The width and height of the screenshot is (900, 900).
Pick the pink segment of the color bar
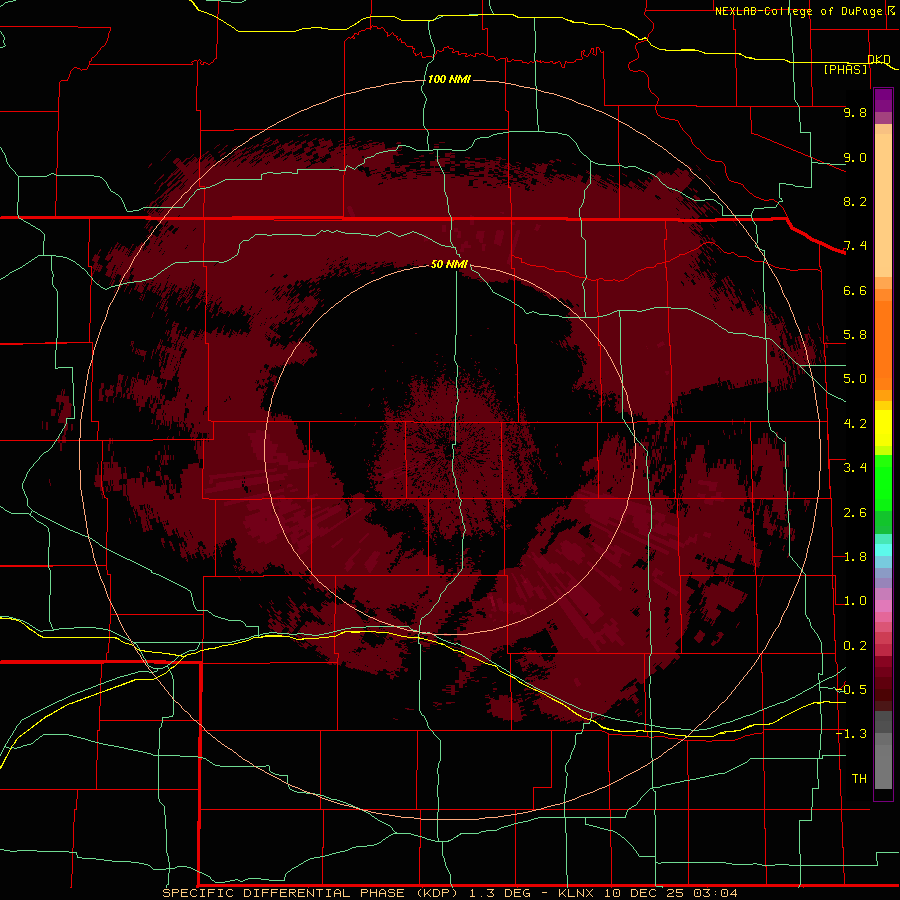[x=883, y=606]
